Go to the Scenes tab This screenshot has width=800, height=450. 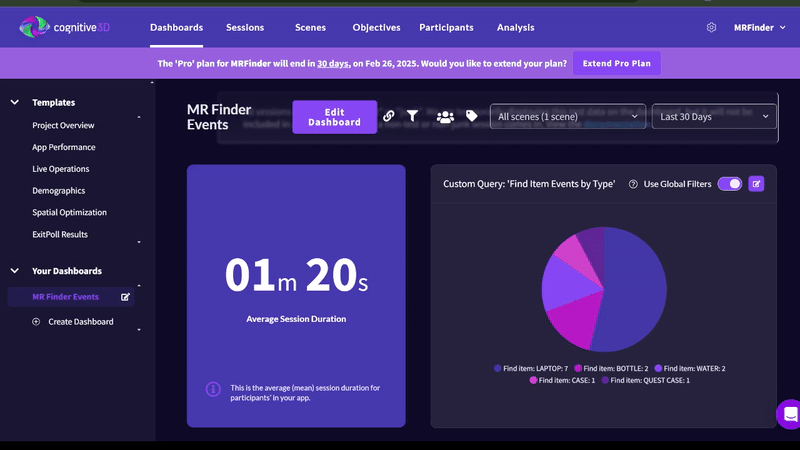pyautogui.click(x=310, y=28)
